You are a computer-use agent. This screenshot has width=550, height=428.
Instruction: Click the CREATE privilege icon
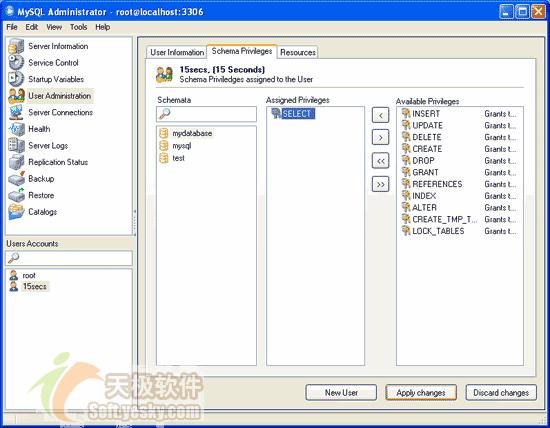[406, 149]
